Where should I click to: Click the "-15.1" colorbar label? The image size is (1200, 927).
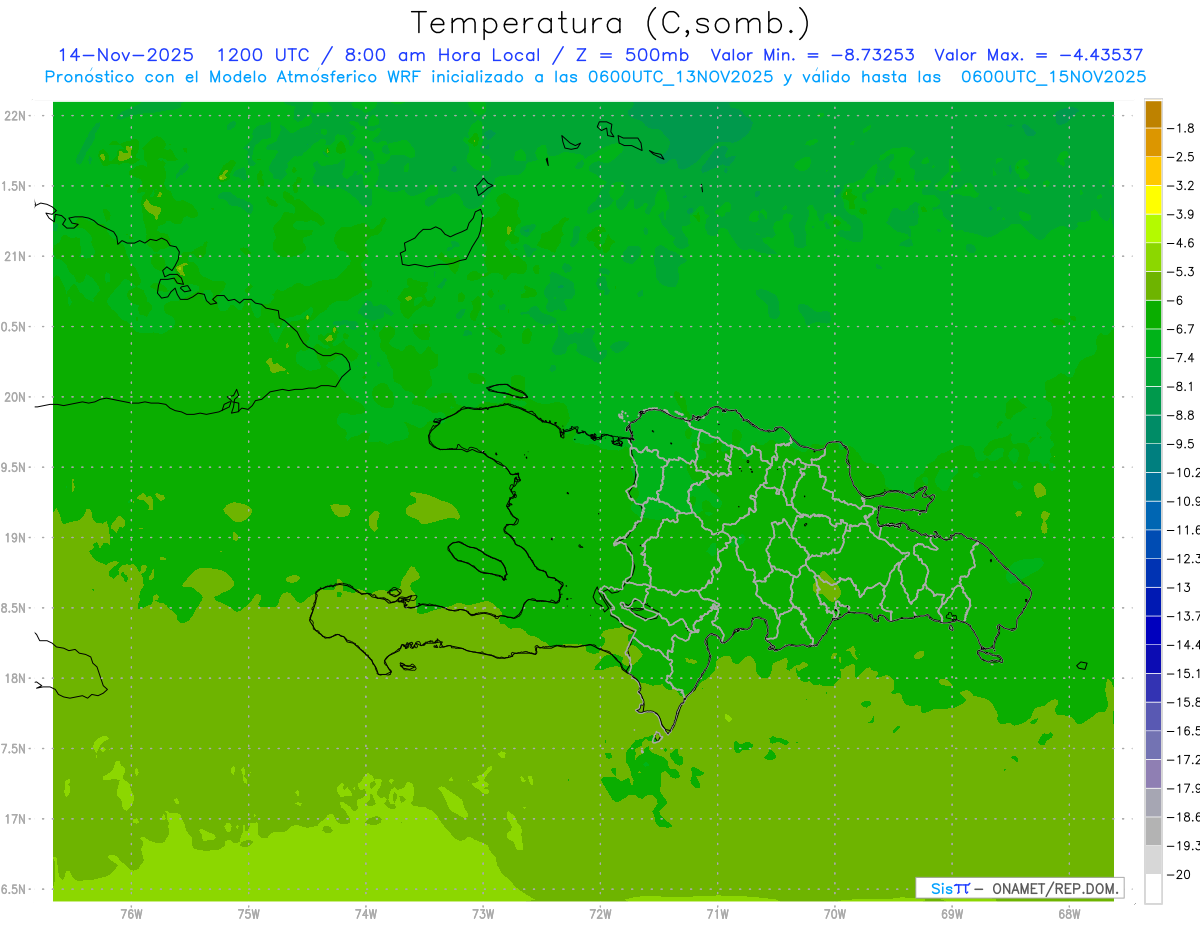click(1184, 673)
